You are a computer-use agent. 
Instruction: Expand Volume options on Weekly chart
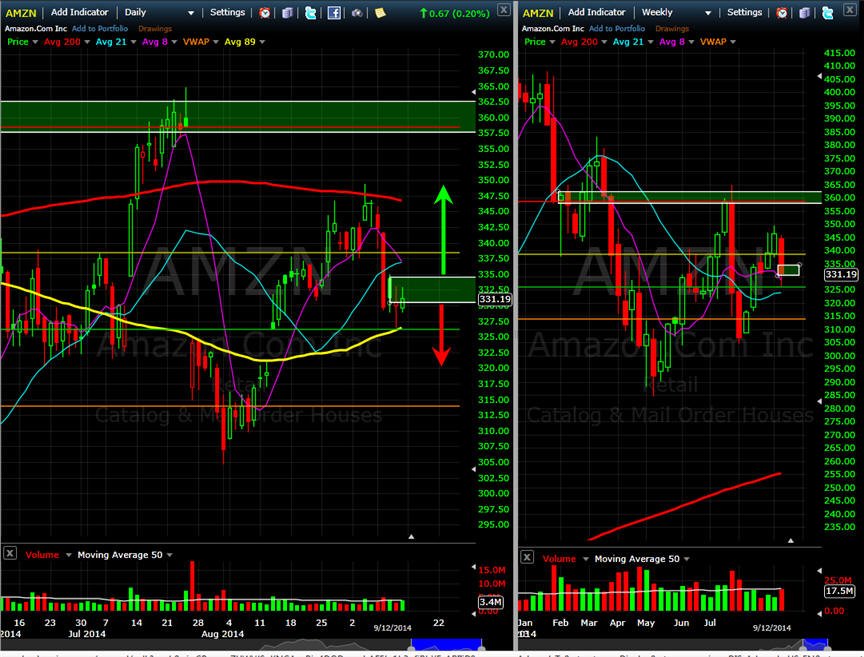[x=585, y=559]
